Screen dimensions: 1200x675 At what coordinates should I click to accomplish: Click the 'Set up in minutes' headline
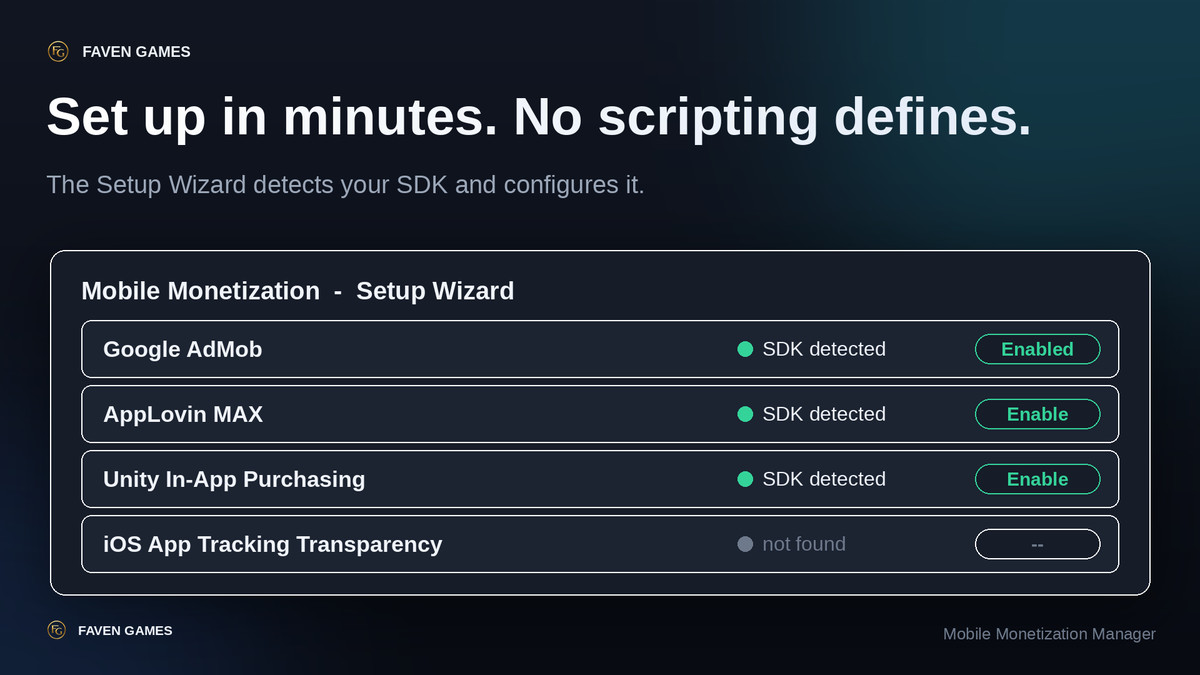tap(539, 118)
